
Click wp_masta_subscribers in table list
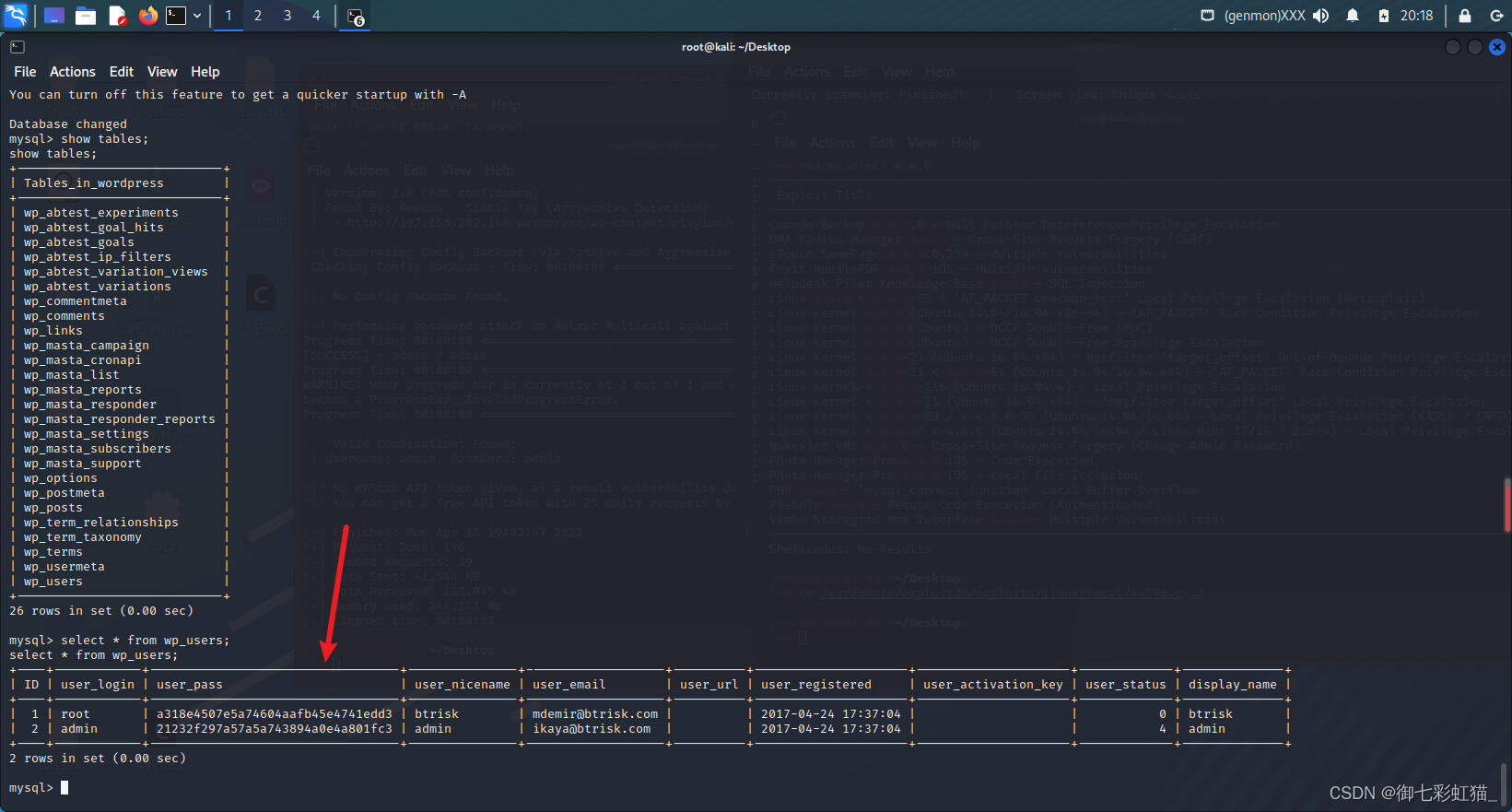pos(98,449)
